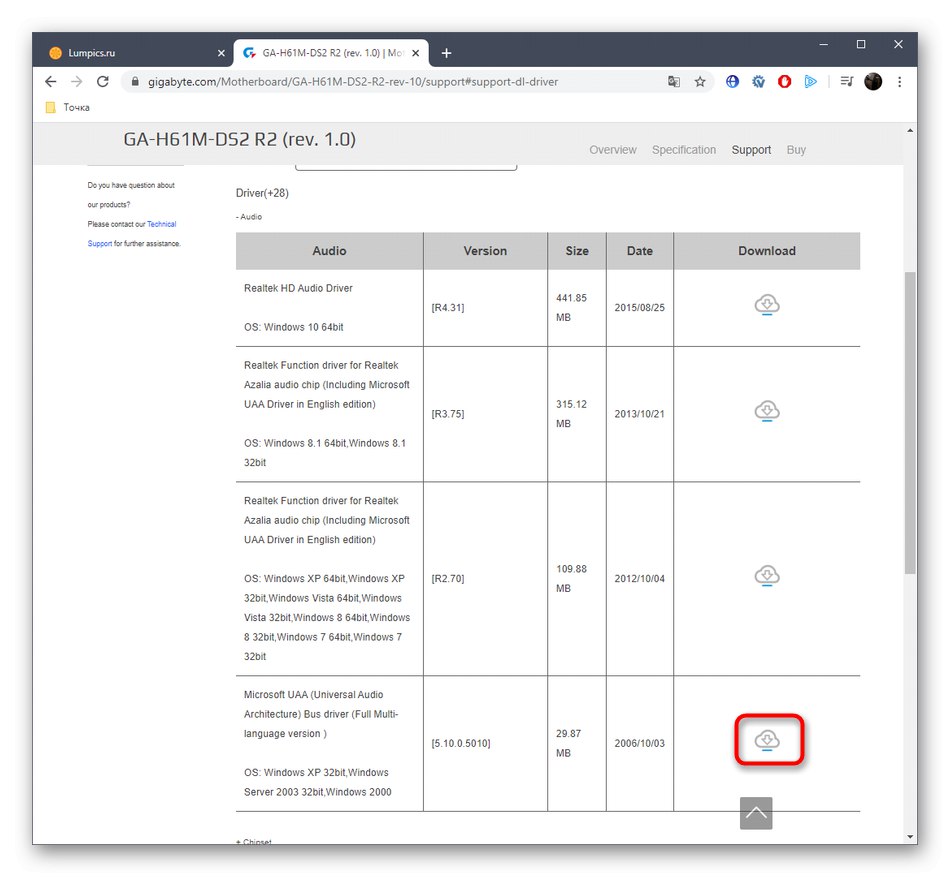Download the R2.70 Realtek Function driver
Image resolution: width=950 pixels, height=877 pixels.
[x=766, y=575]
